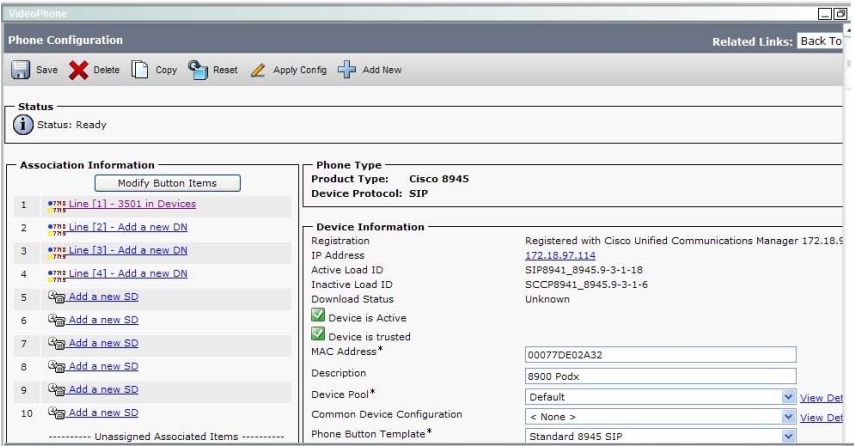Viewport: 854px width, 446px height.
Task: Click Add a new SD in row 5
Action: coord(103,297)
